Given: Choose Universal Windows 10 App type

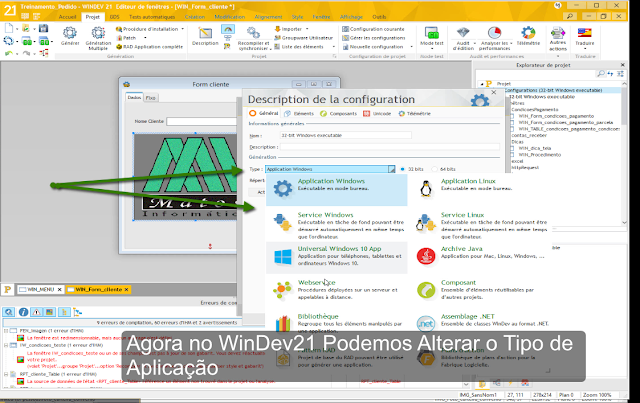Looking at the screenshot, I should coord(336,257).
